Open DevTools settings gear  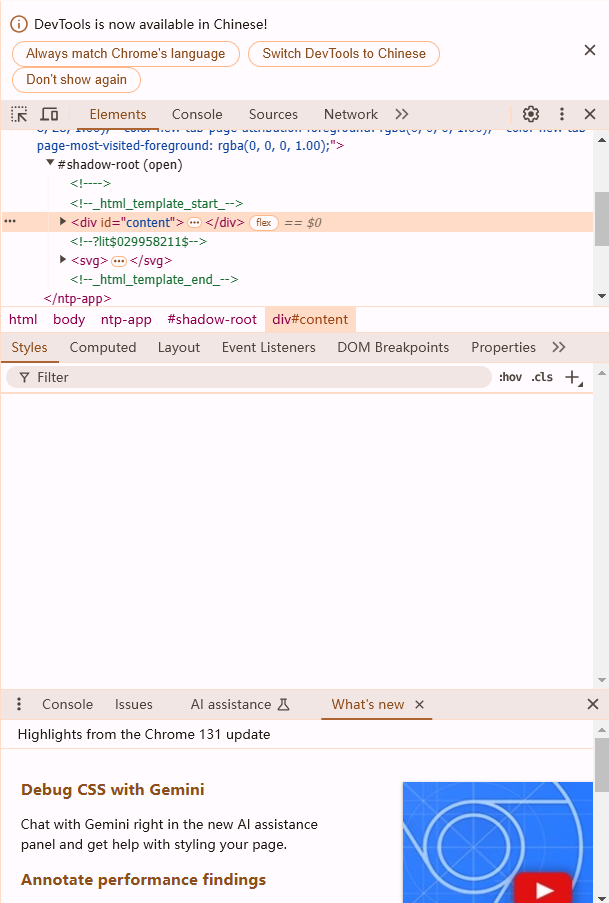[x=531, y=114]
